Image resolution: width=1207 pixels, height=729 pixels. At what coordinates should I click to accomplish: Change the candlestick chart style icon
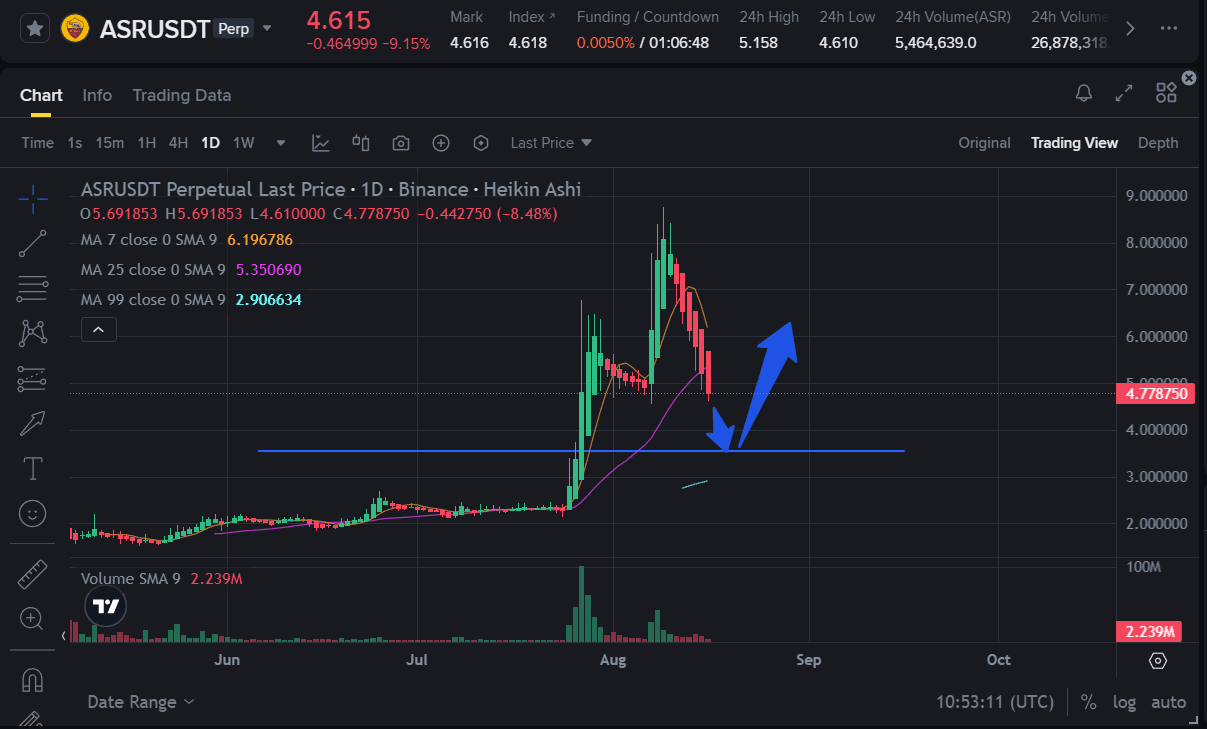click(361, 143)
